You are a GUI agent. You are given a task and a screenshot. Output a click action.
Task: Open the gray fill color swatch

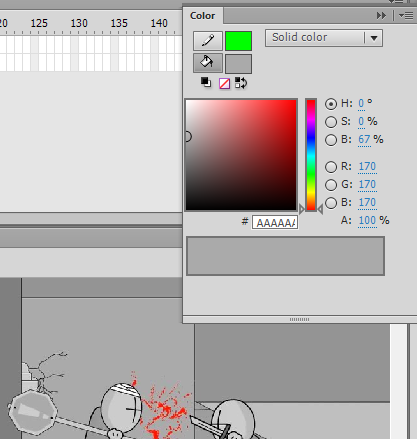coord(238,64)
